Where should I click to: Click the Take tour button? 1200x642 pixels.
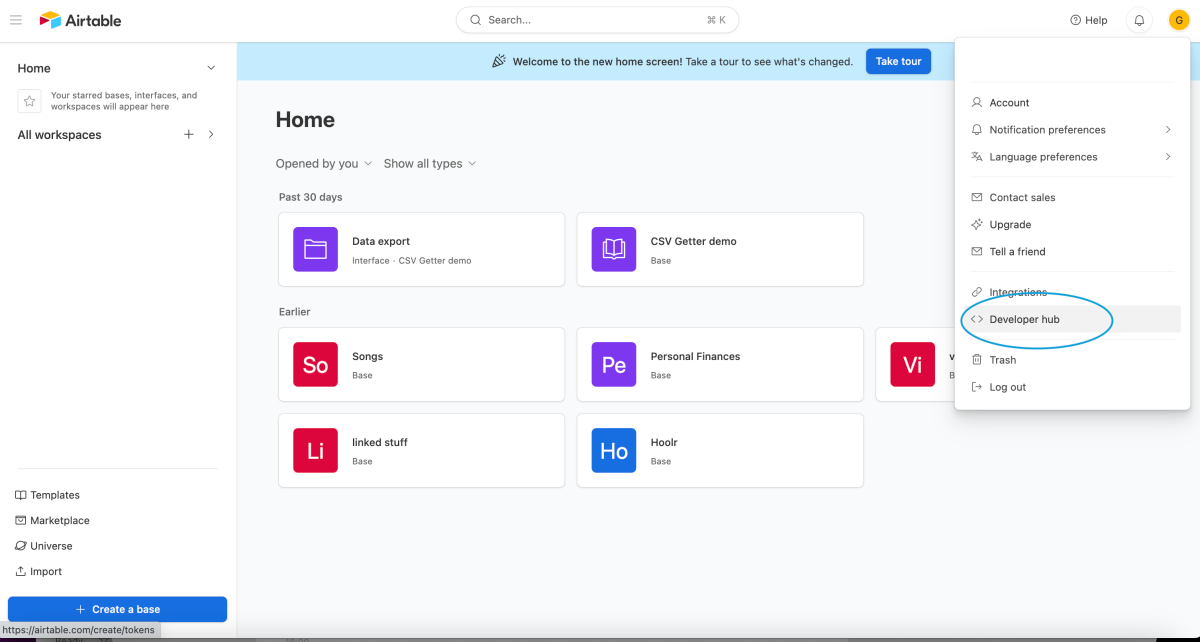tap(897, 61)
